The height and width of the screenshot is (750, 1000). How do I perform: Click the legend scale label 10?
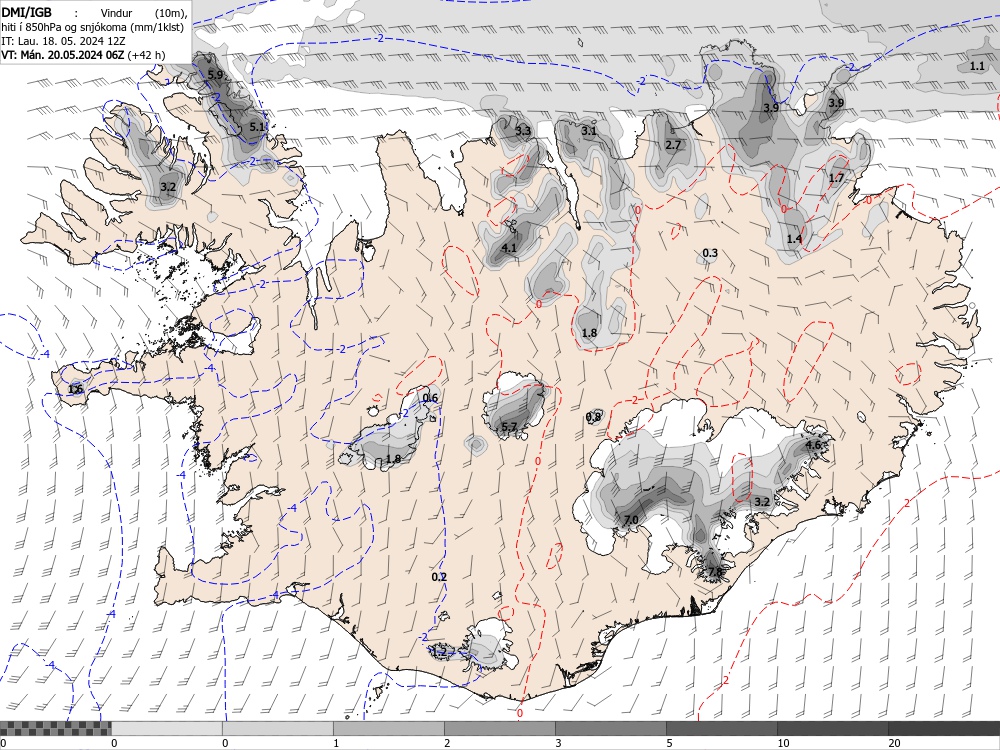tap(783, 743)
